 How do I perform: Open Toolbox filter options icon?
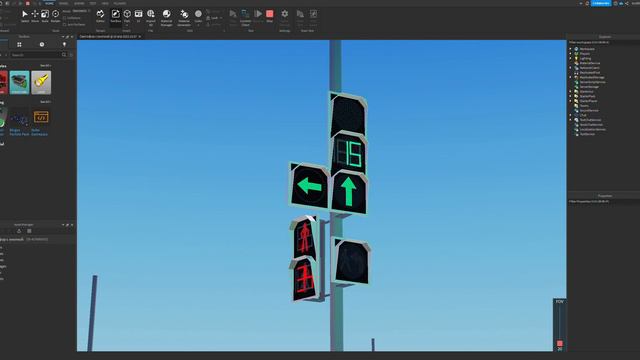click(71, 55)
